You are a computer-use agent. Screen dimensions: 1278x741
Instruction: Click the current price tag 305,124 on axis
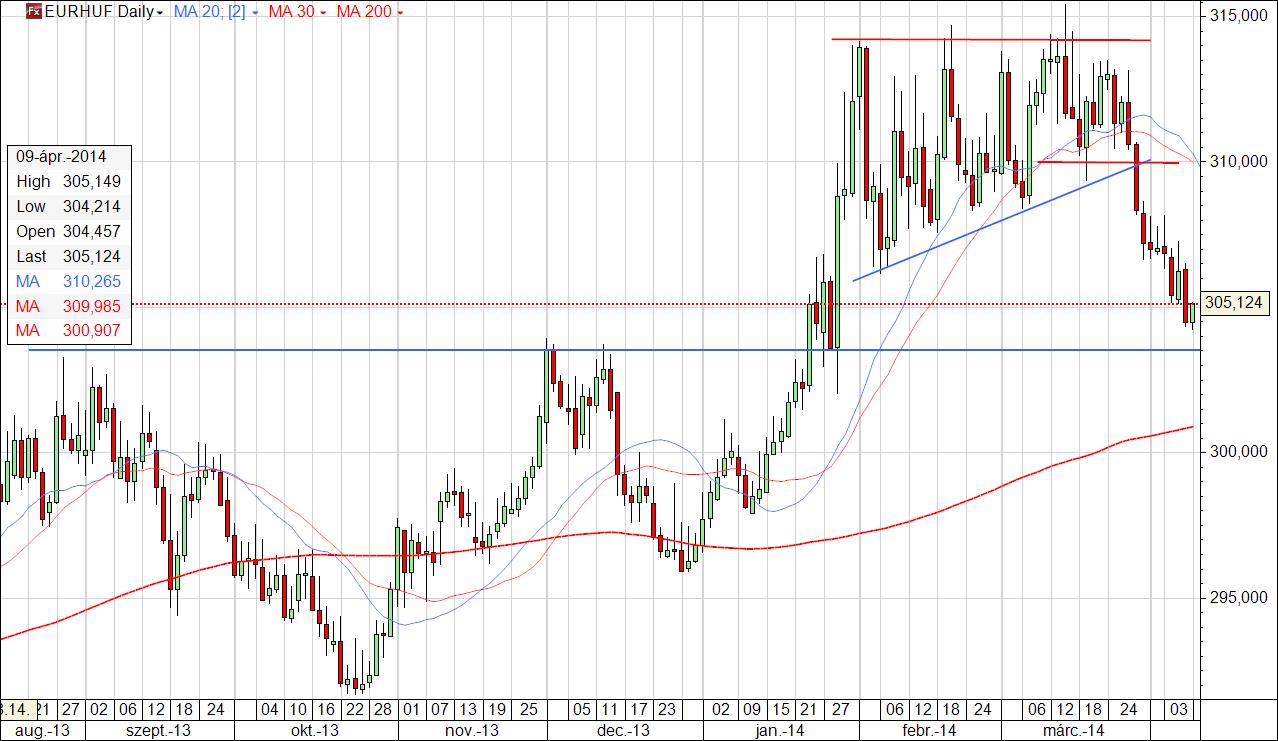[1235, 303]
